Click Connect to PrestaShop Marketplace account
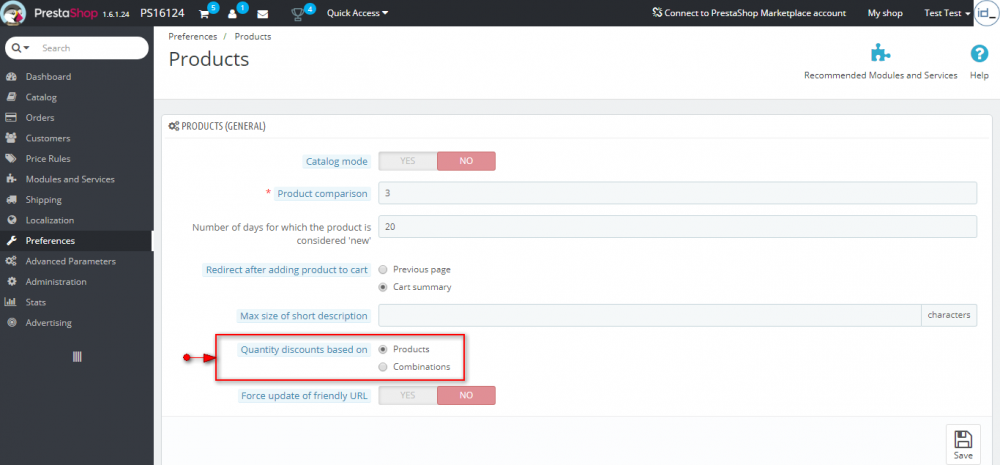1000x465 pixels. tap(749, 13)
